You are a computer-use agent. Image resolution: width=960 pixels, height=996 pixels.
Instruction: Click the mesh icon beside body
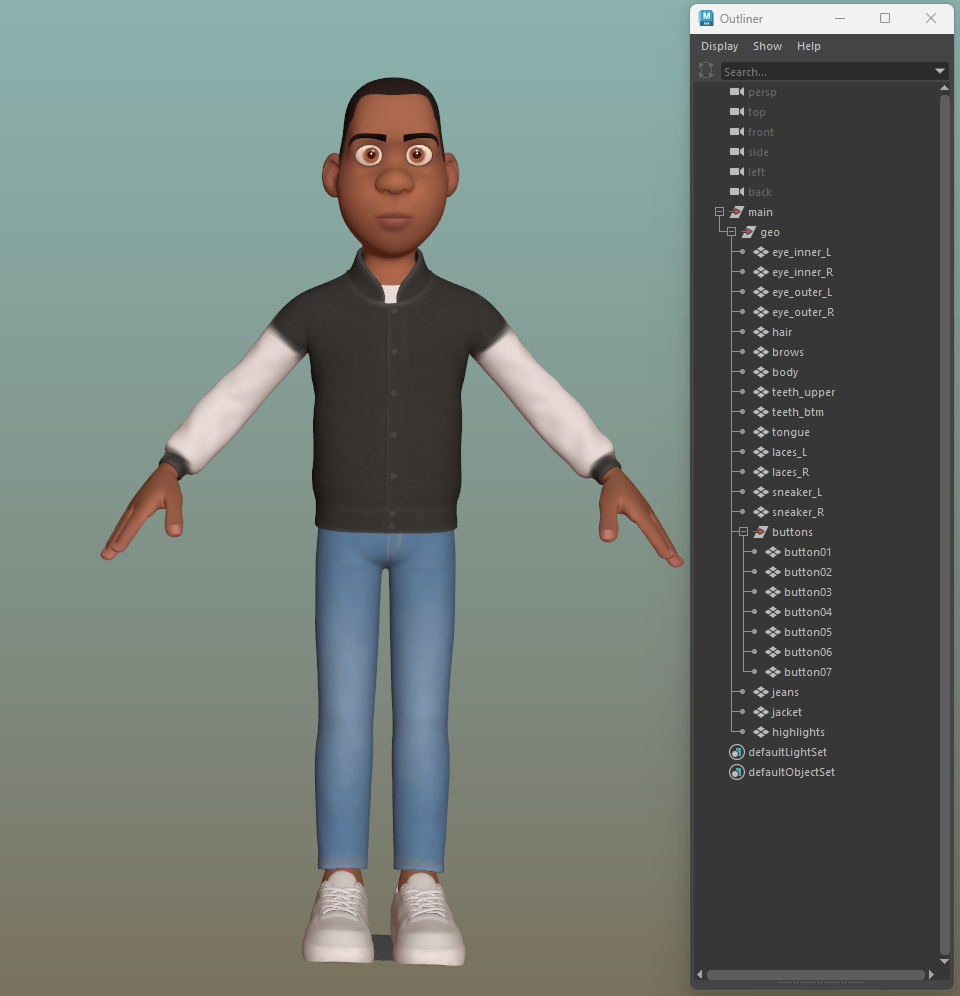tap(761, 372)
